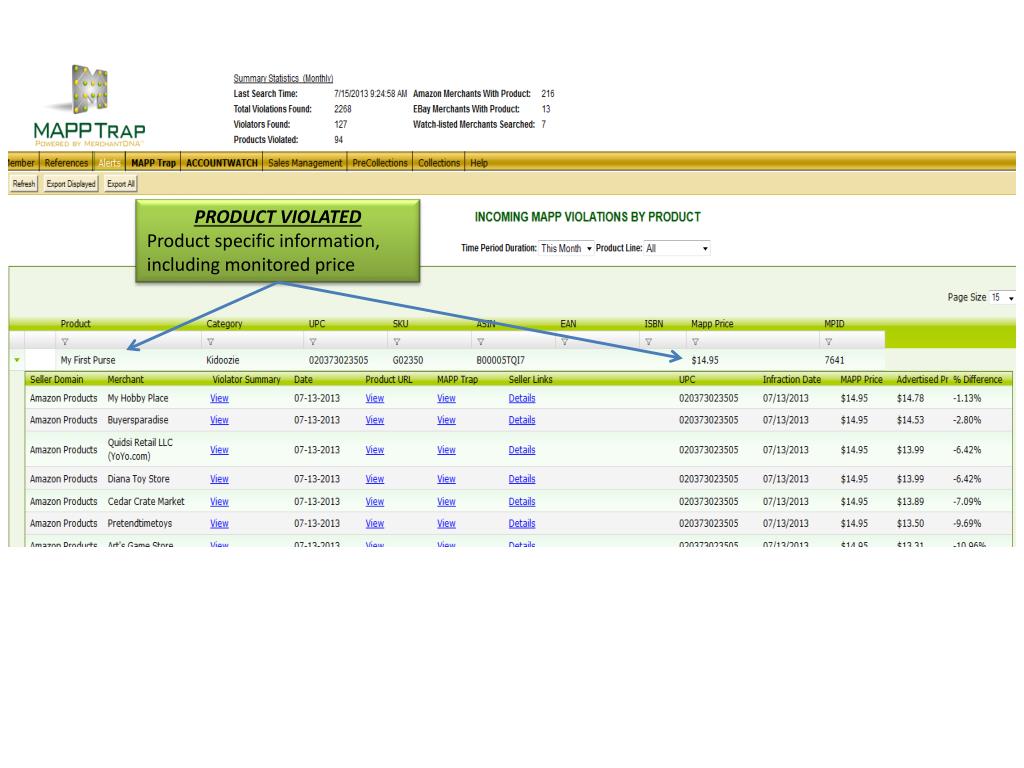This screenshot has height=768, width=1024.
Task: Open MAPP Trap View link for Quidsi Retail
Action: pos(446,450)
